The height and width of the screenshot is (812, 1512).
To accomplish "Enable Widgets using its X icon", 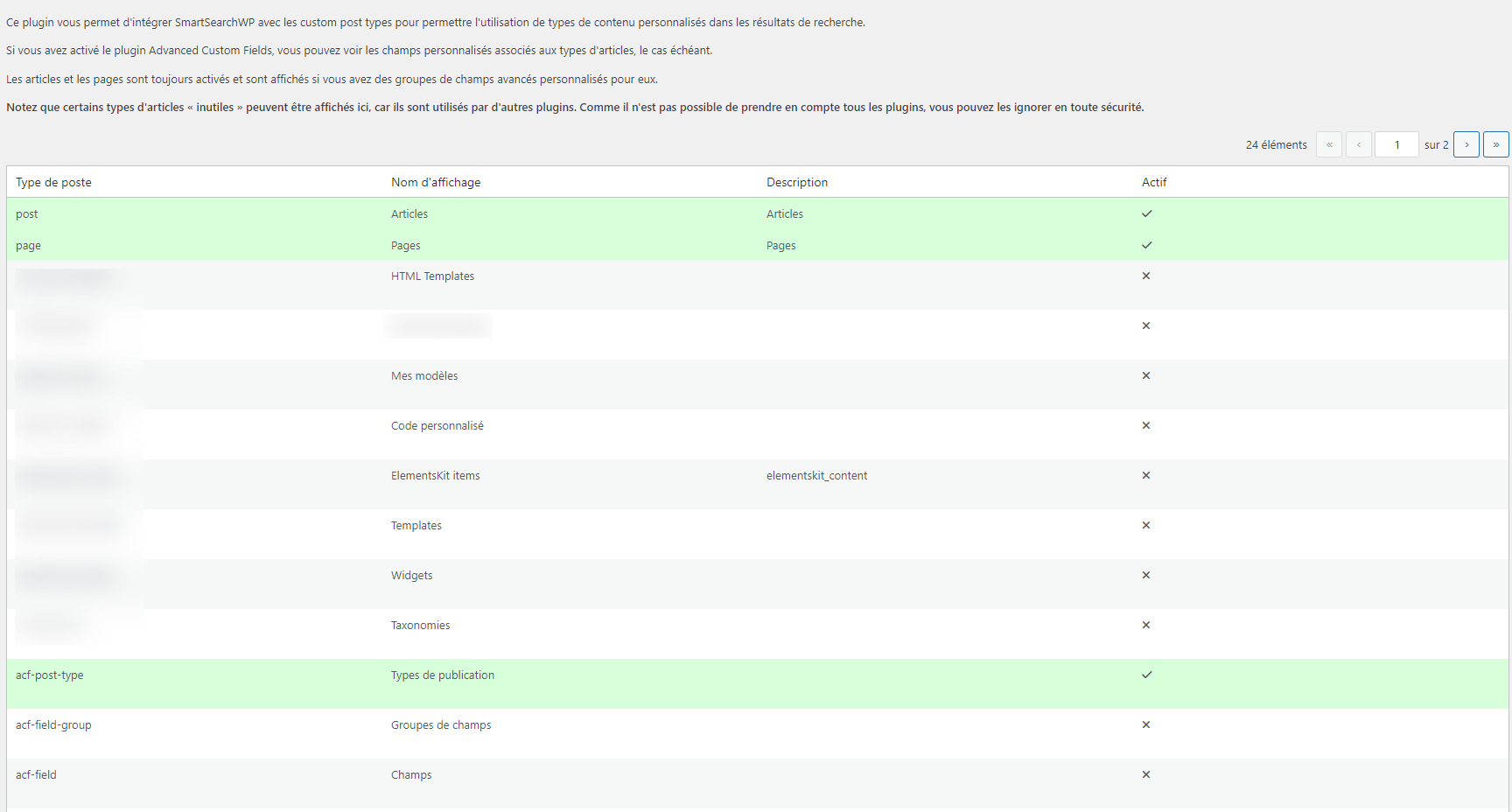I will [x=1146, y=575].
